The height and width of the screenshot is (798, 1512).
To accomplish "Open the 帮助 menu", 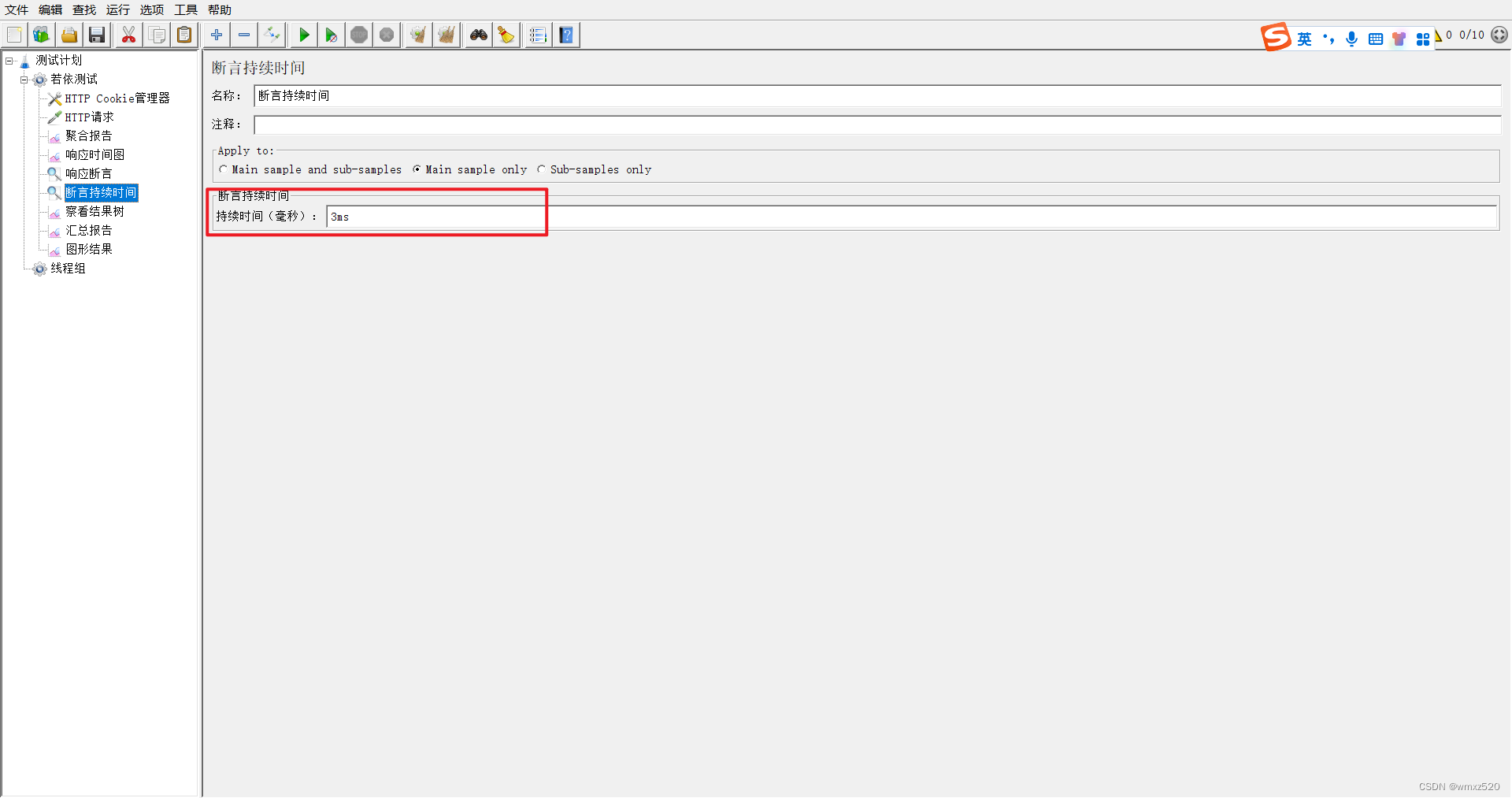I will pyautogui.click(x=220, y=9).
